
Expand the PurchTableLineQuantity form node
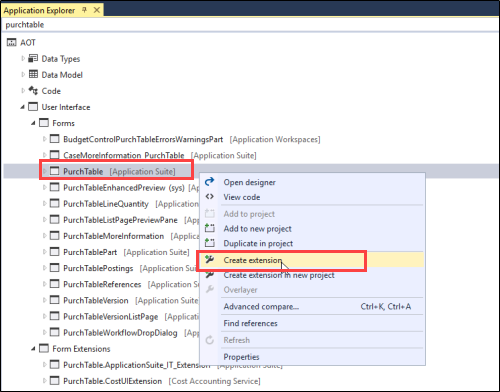click(x=44, y=203)
